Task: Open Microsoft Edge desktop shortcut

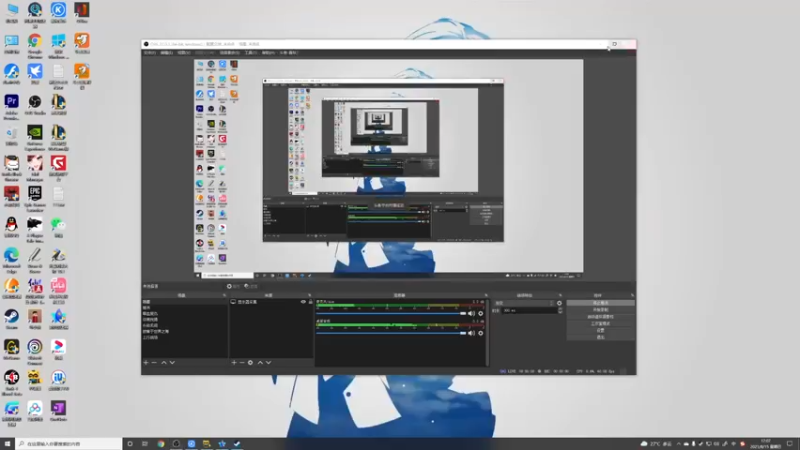Action: click(x=11, y=259)
